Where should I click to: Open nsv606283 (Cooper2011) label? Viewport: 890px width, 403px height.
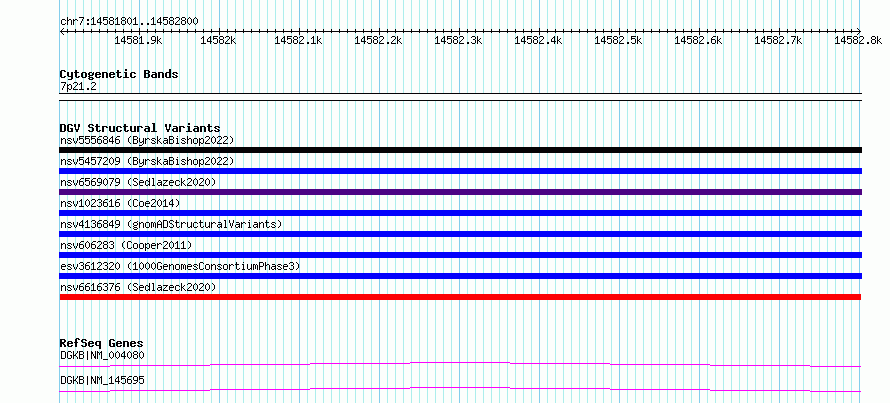pos(126,245)
